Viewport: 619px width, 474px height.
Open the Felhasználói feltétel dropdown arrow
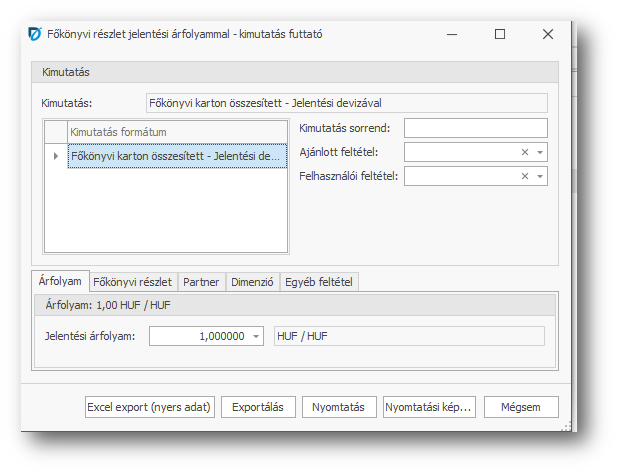pyautogui.click(x=540, y=176)
